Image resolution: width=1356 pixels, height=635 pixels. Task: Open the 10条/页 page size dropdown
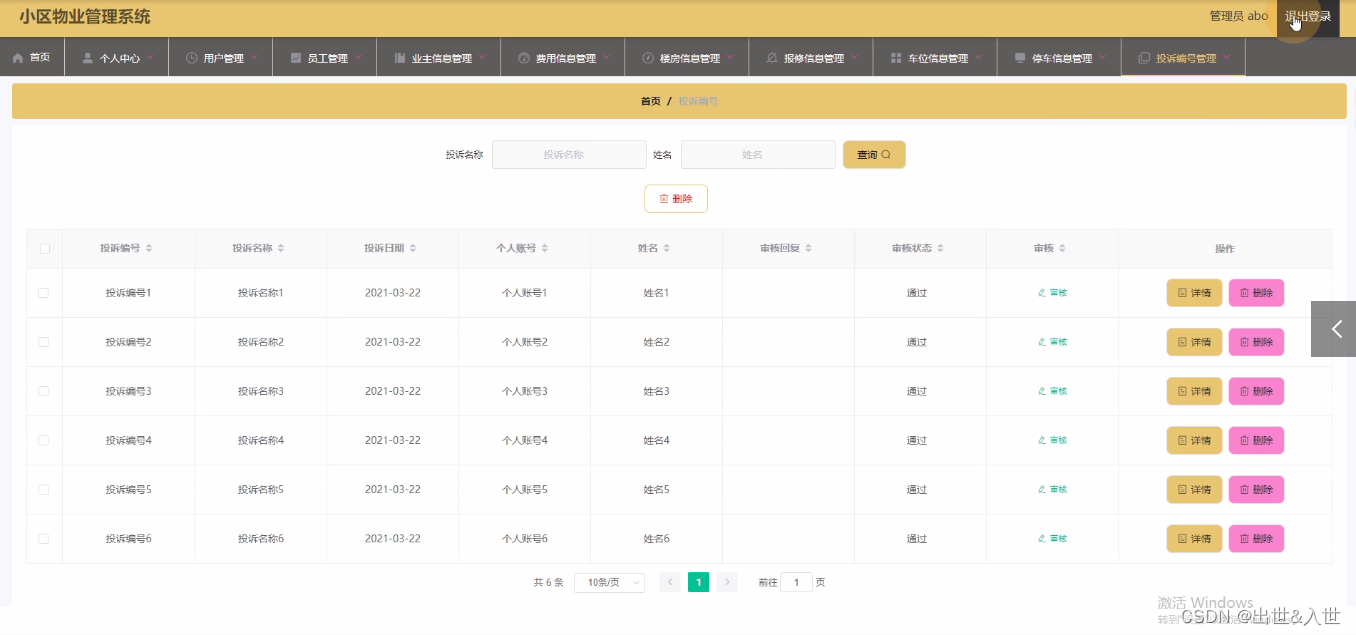point(609,582)
